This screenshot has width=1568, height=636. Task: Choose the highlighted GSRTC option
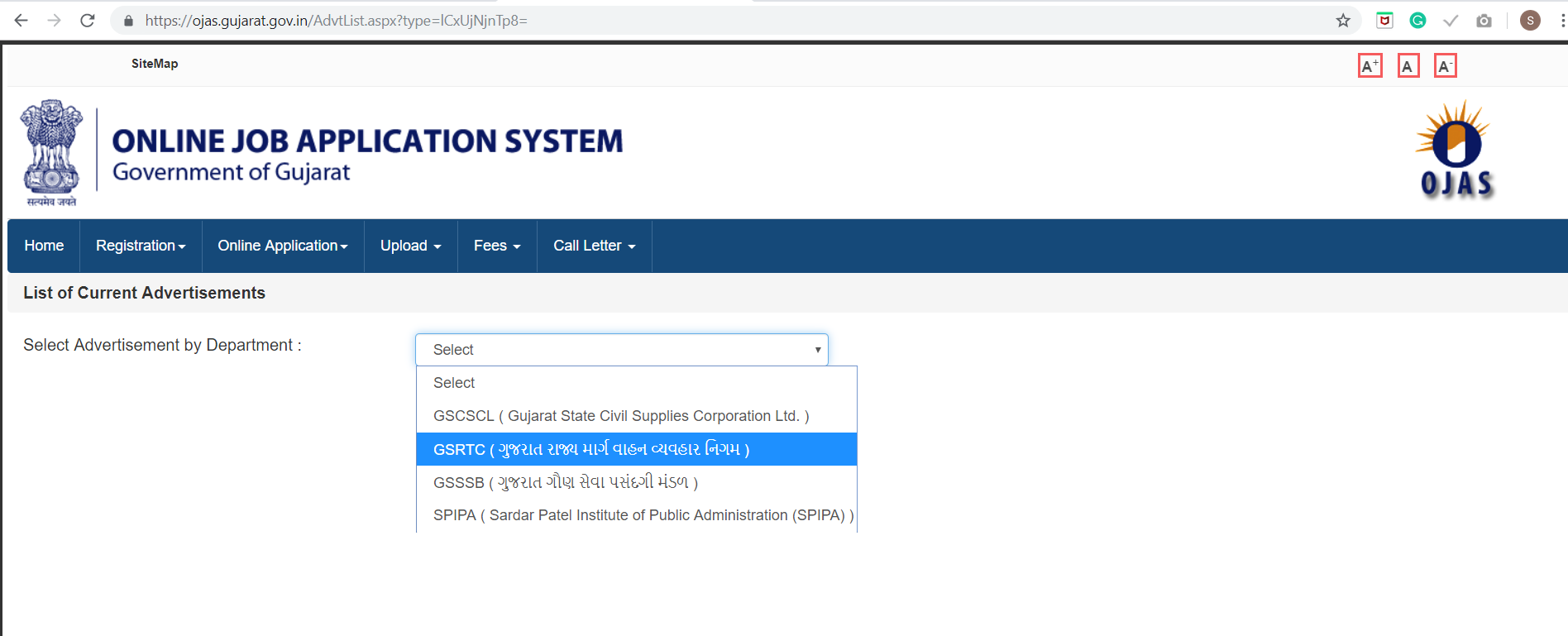click(637, 449)
